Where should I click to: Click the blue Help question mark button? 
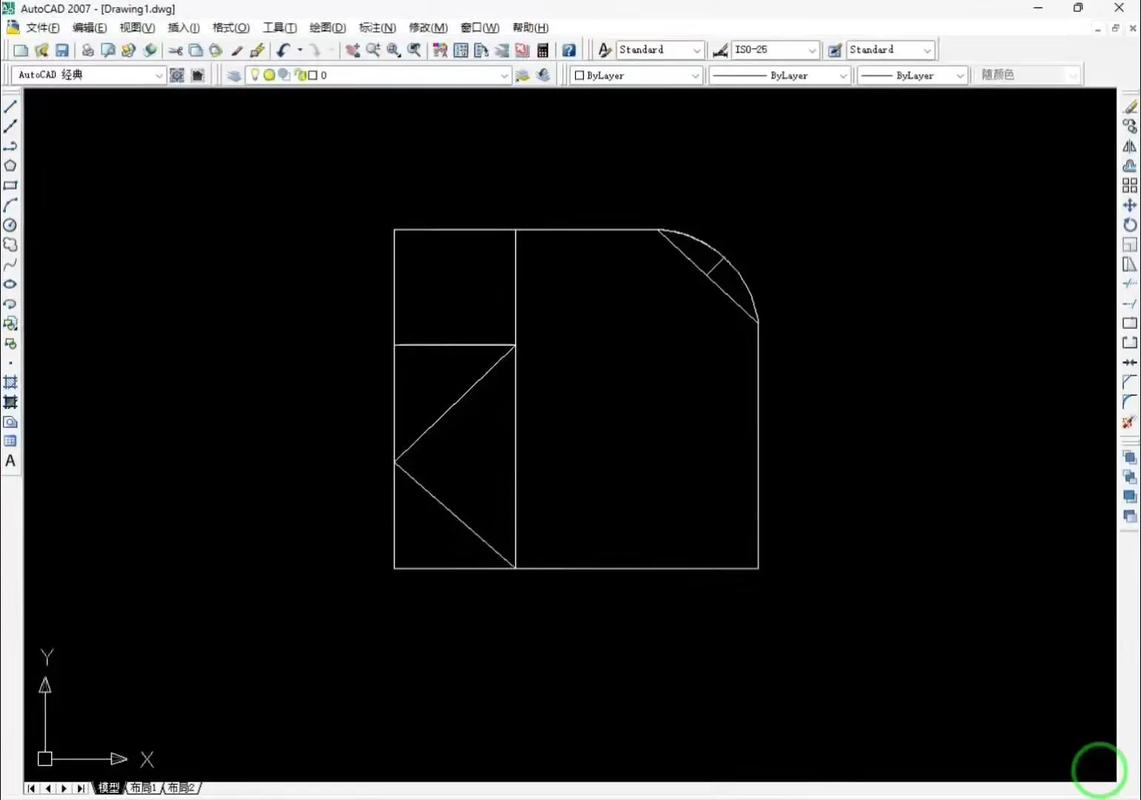point(569,50)
